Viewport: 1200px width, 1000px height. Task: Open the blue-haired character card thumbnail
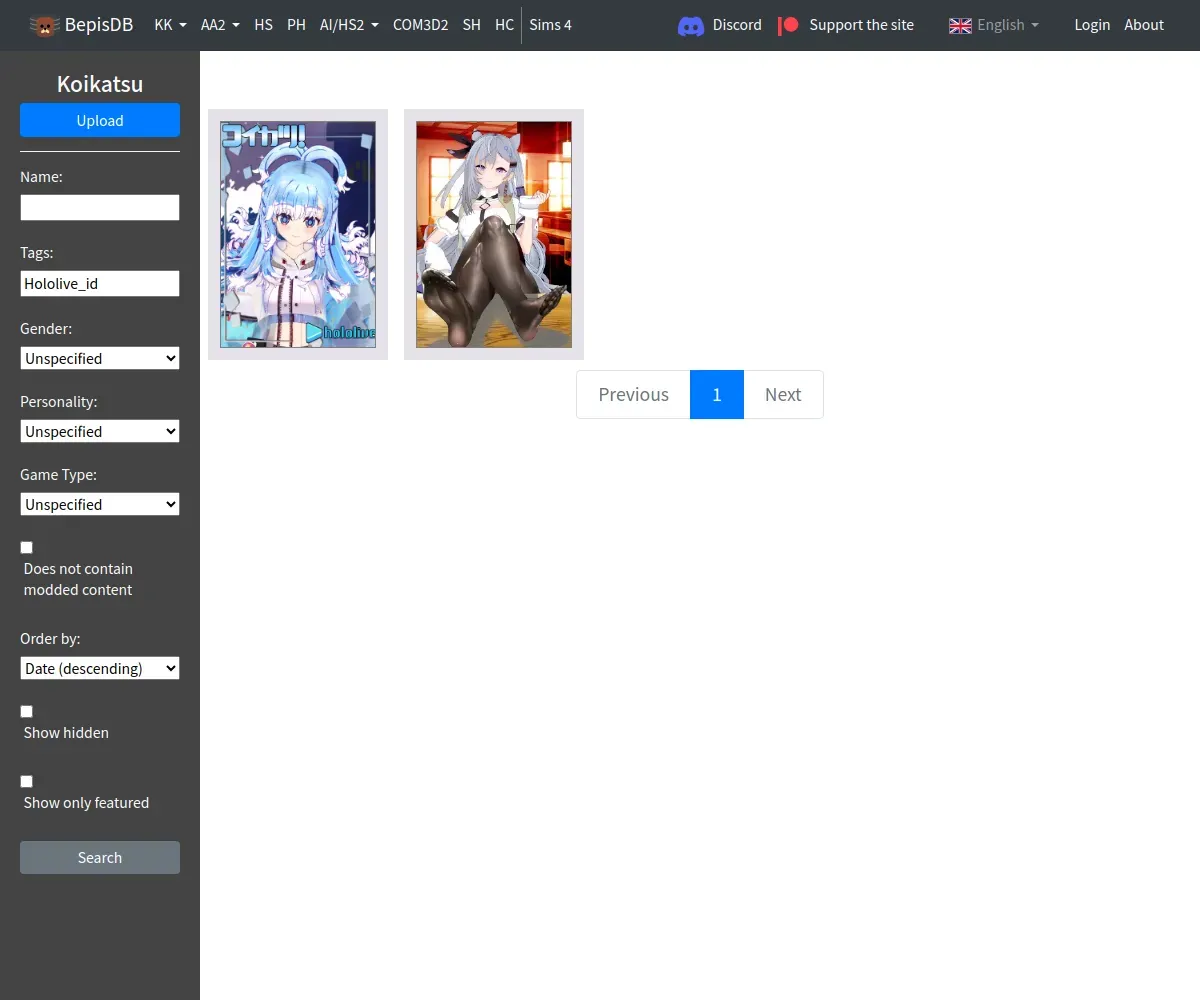(x=298, y=234)
